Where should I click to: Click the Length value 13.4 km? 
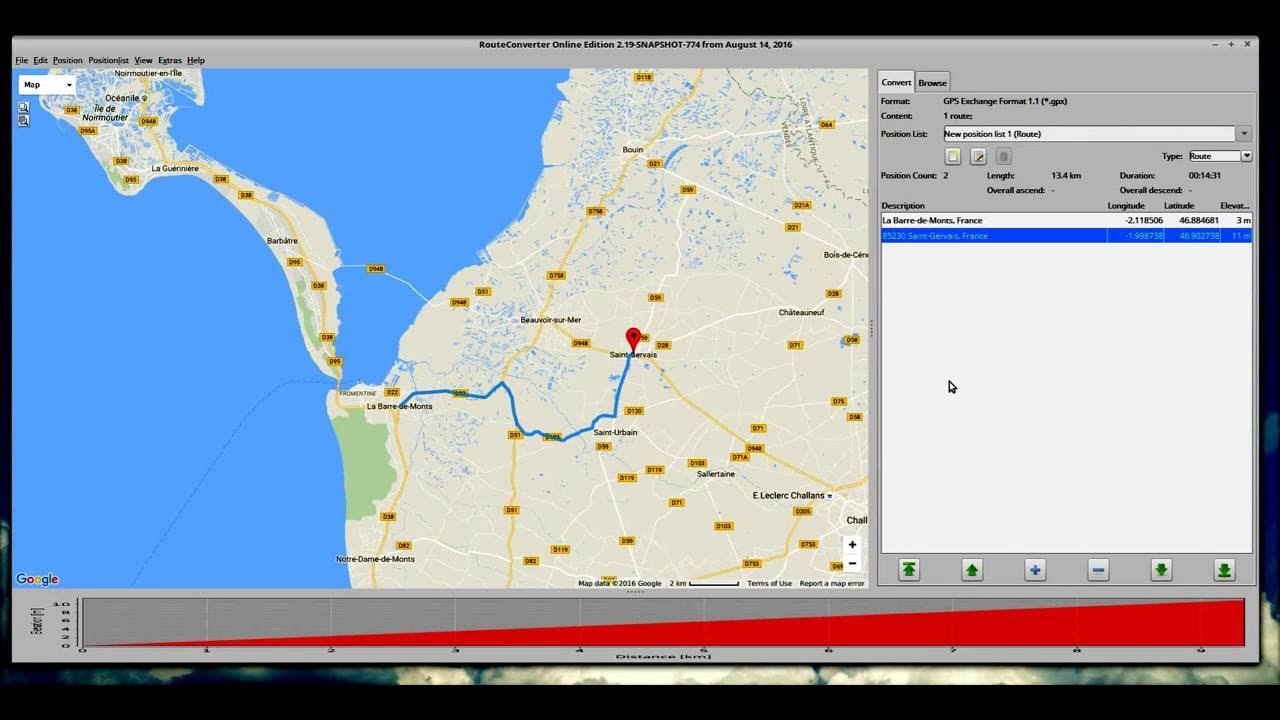[x=1067, y=176]
